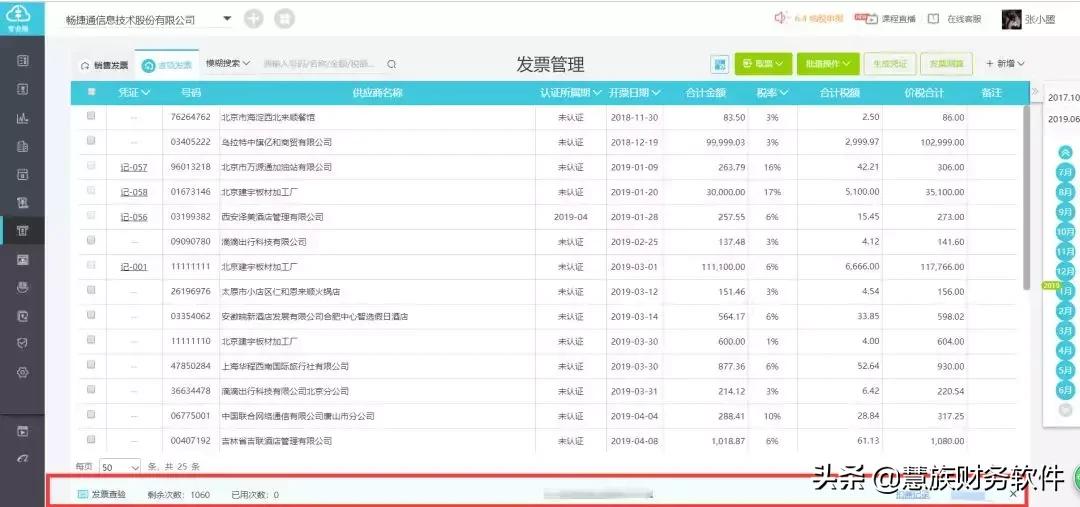
Task: Toggle the select-all checkbox in table header
Action: [x=91, y=92]
